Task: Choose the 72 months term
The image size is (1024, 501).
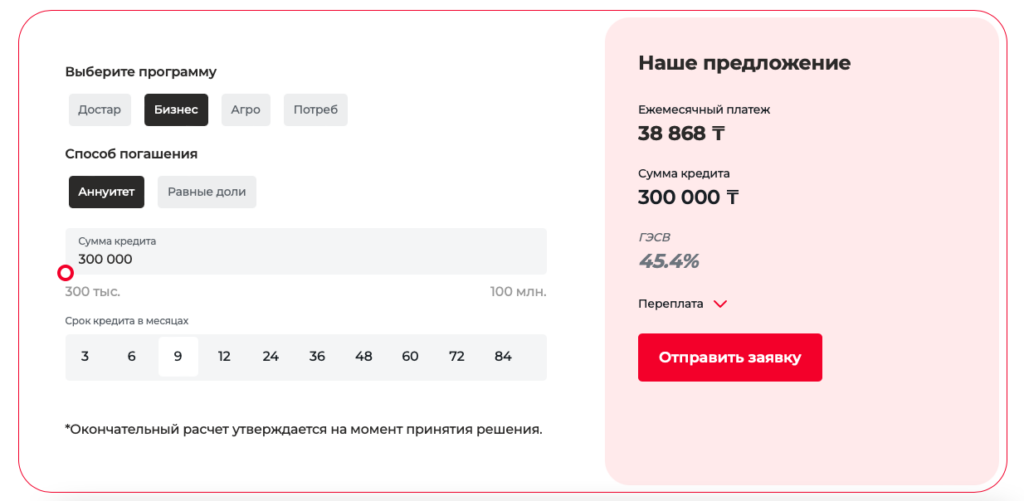Action: pos(457,356)
